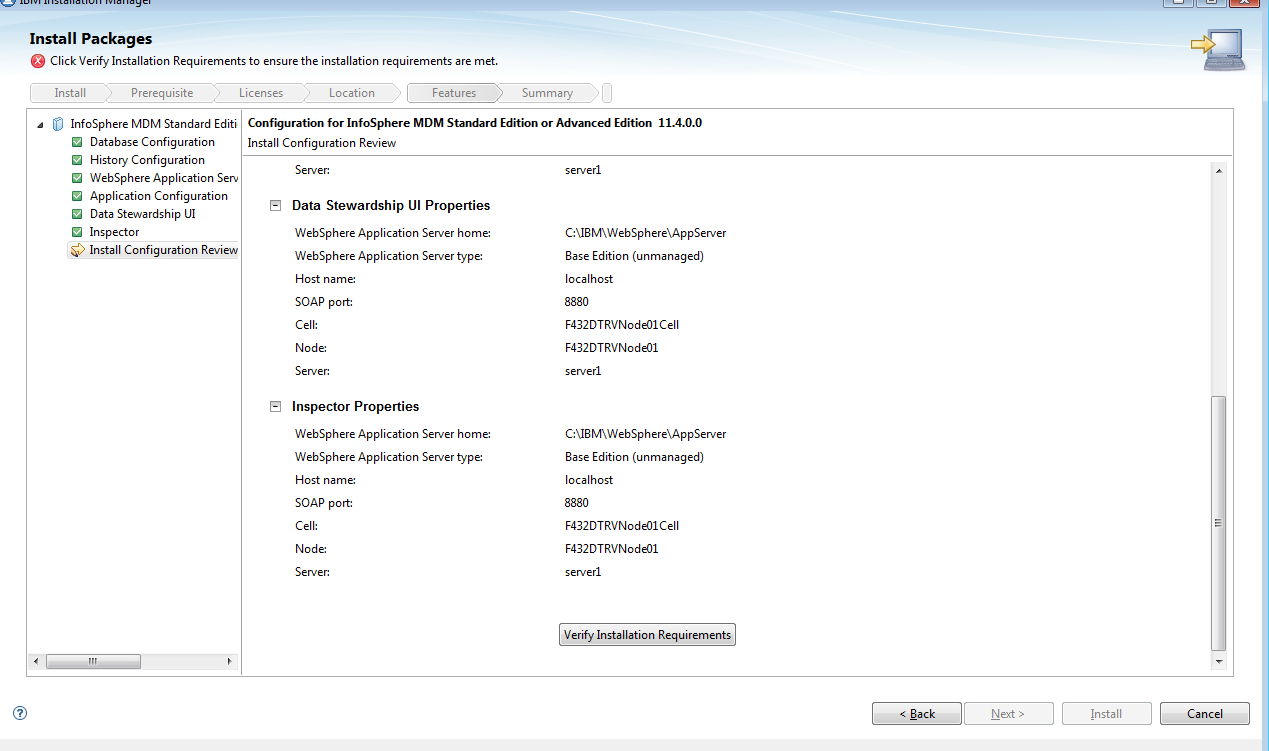This screenshot has width=1269, height=751.
Task: Click the Install Packages title
Action: click(91, 39)
